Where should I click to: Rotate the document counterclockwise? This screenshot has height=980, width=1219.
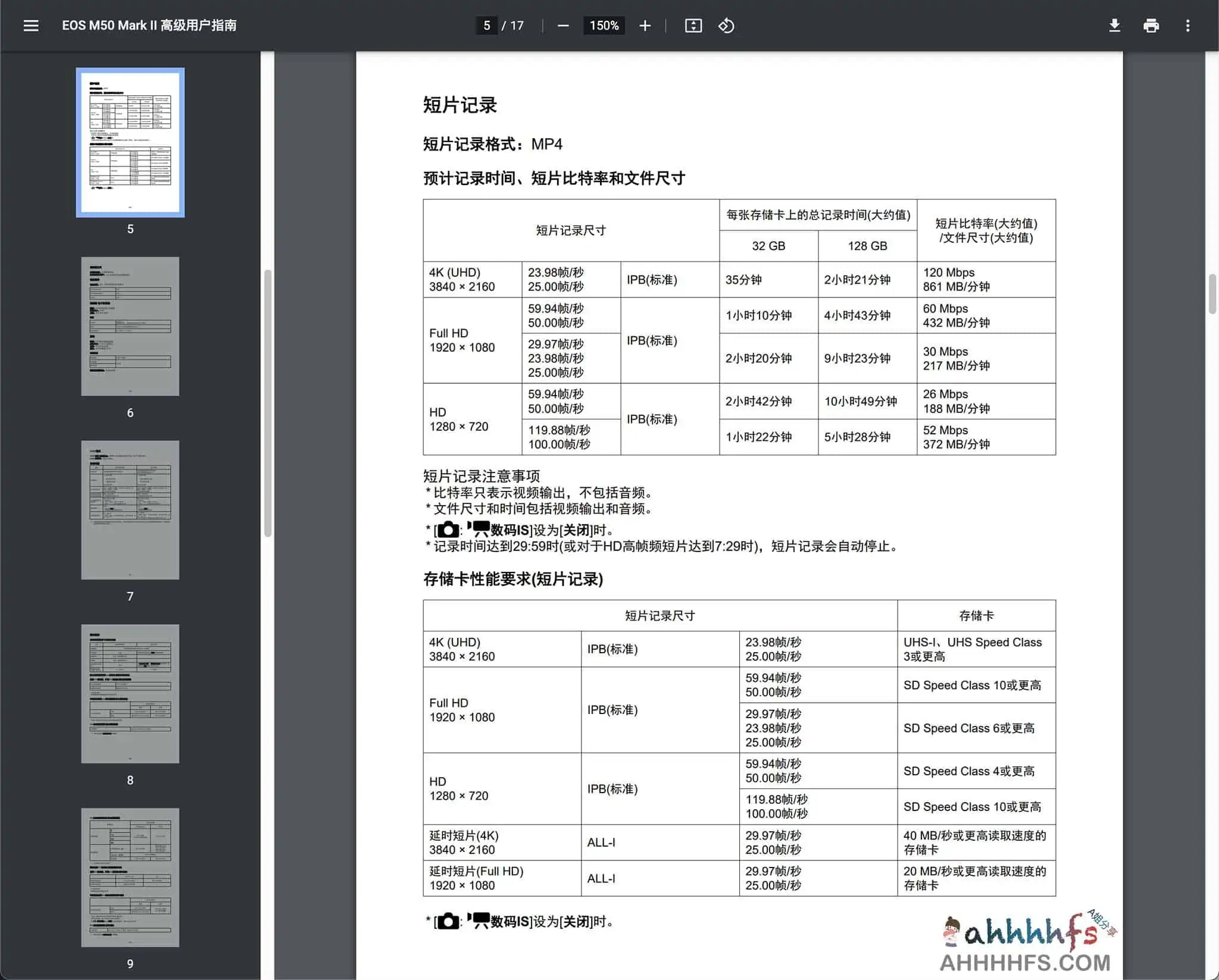click(x=726, y=26)
